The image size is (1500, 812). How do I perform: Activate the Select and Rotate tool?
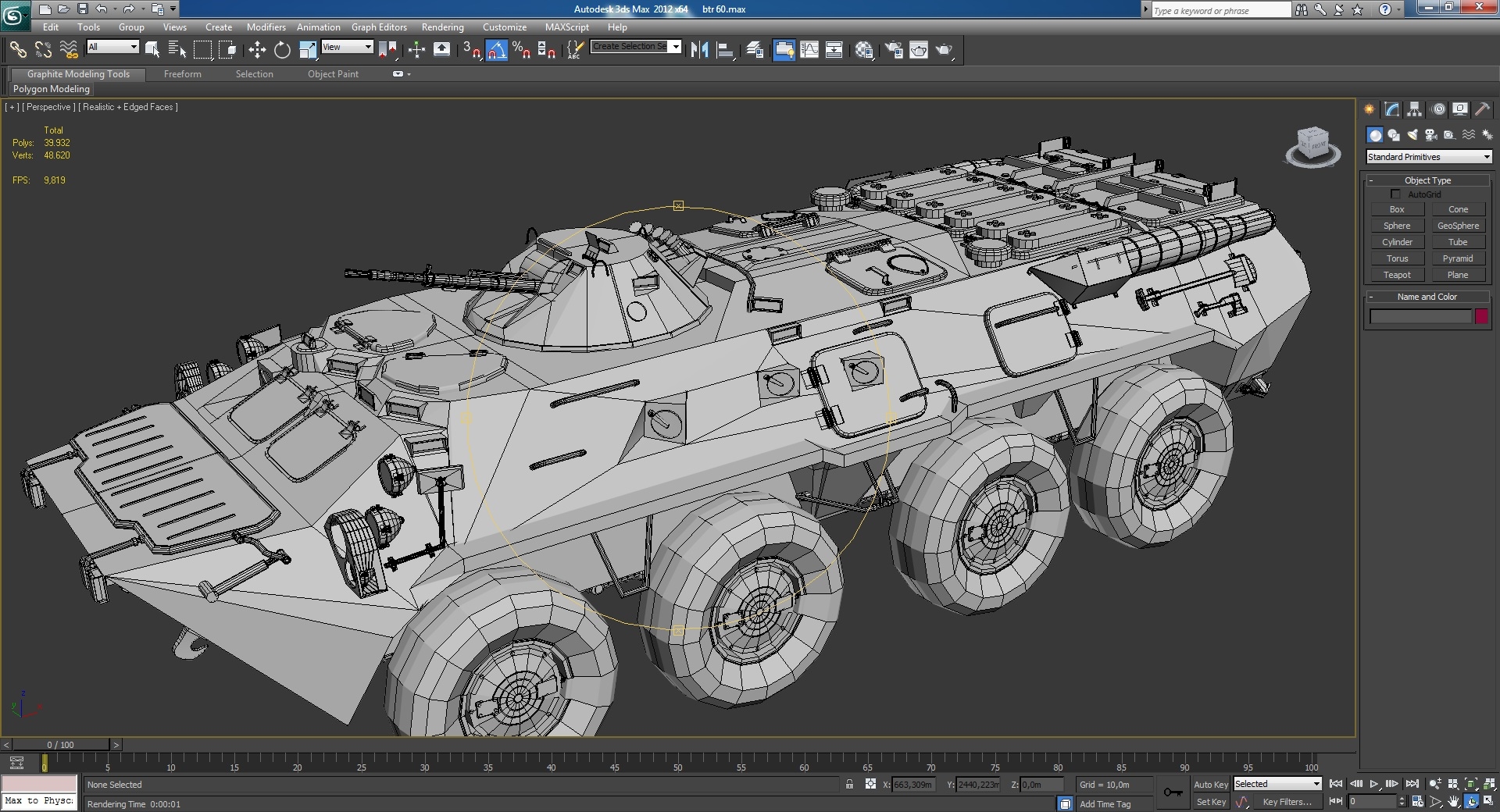tap(282, 50)
